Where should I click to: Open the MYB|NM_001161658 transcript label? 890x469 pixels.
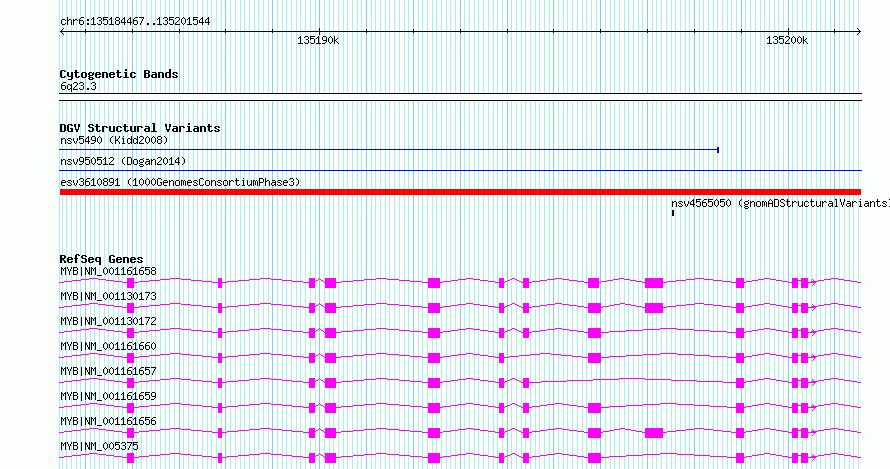pyautogui.click(x=108, y=271)
